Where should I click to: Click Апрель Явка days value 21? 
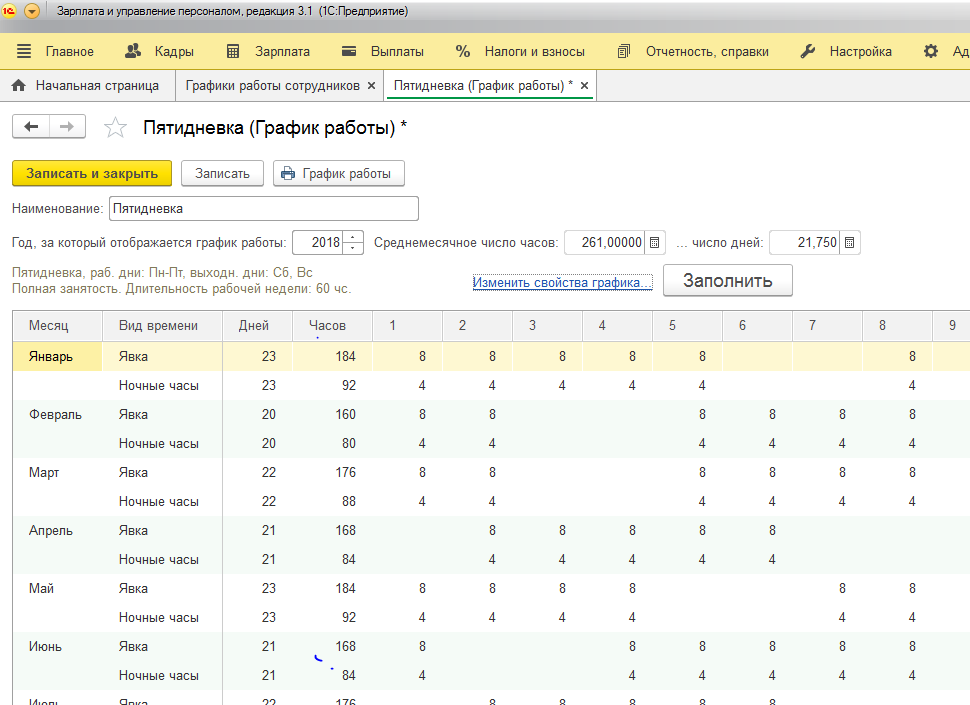pyautogui.click(x=257, y=531)
